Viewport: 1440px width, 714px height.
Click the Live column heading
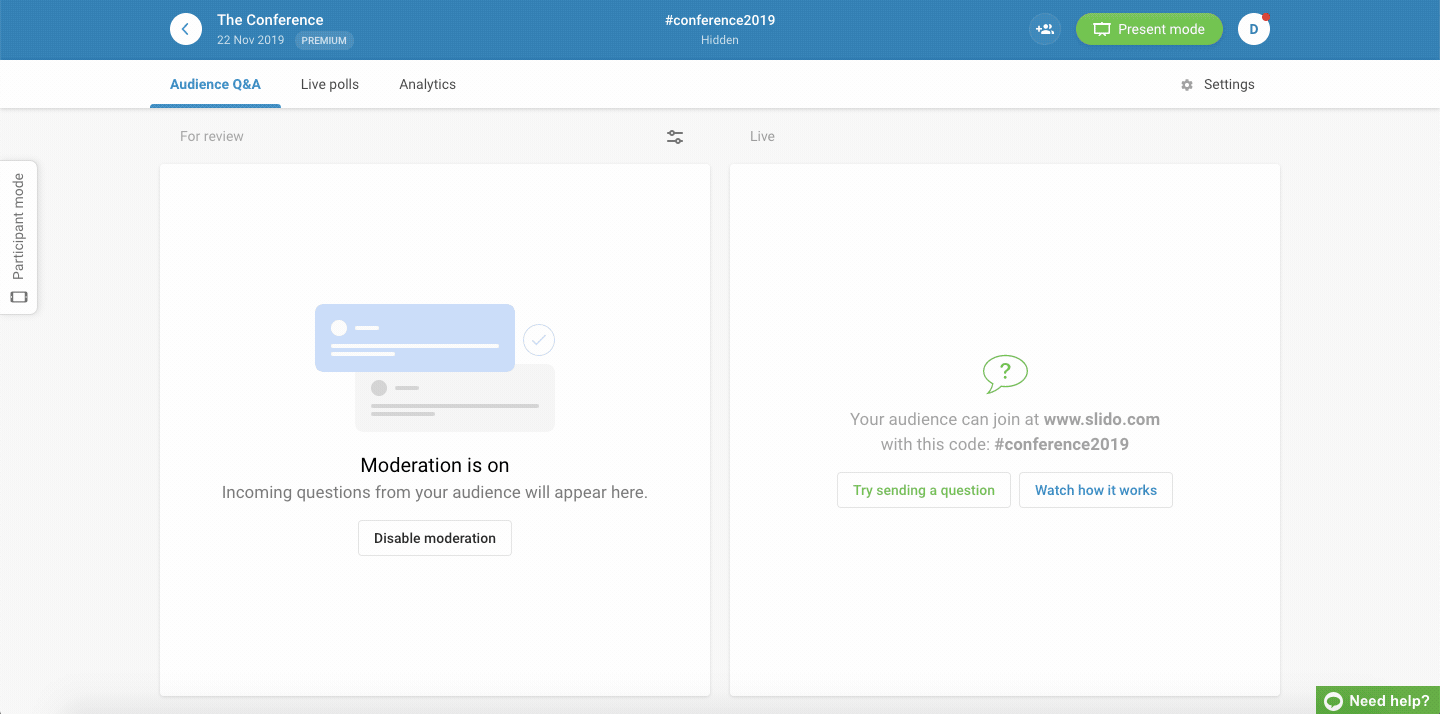pyautogui.click(x=762, y=136)
